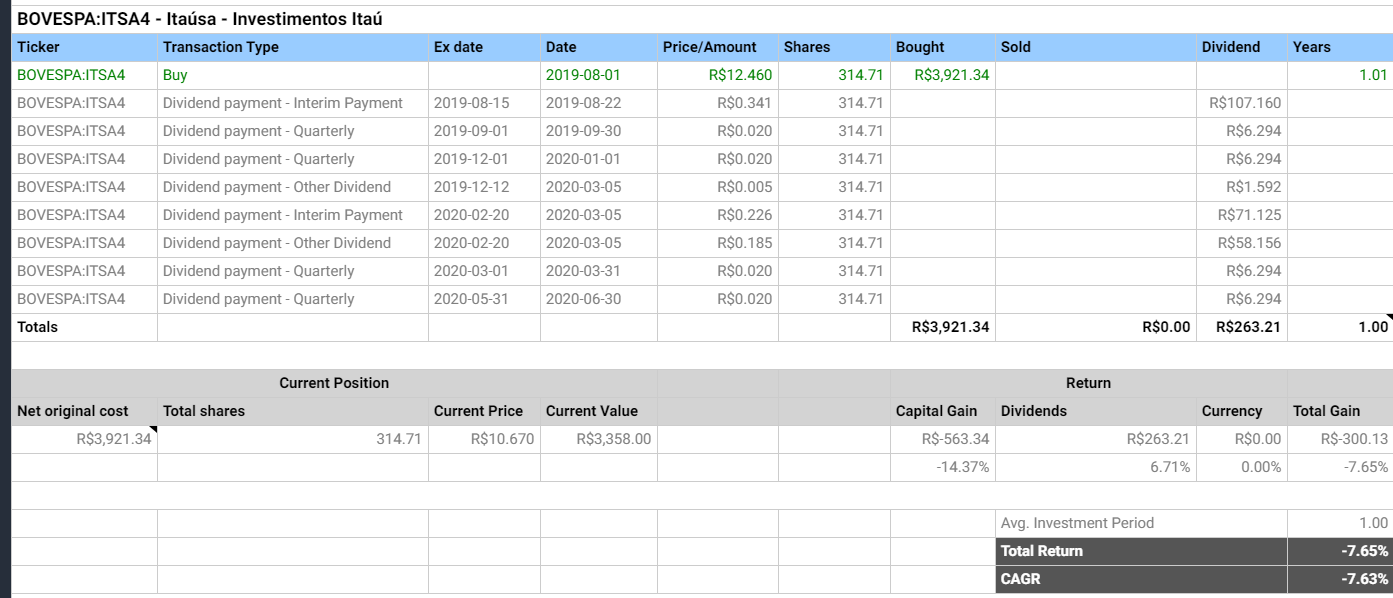
Task: Click the 'Ticker' column header
Action: pos(85,47)
